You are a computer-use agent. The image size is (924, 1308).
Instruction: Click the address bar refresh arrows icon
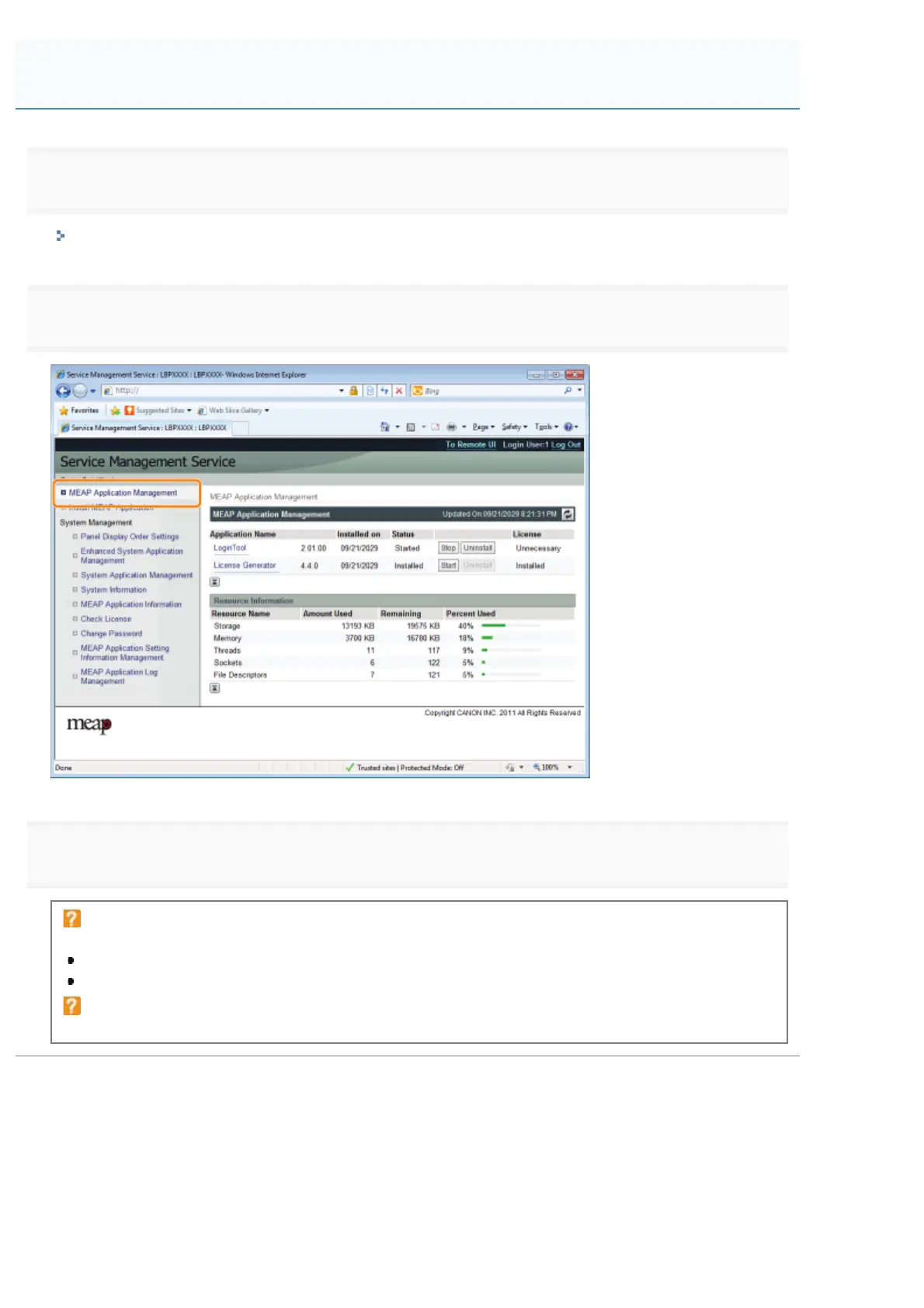tap(384, 391)
